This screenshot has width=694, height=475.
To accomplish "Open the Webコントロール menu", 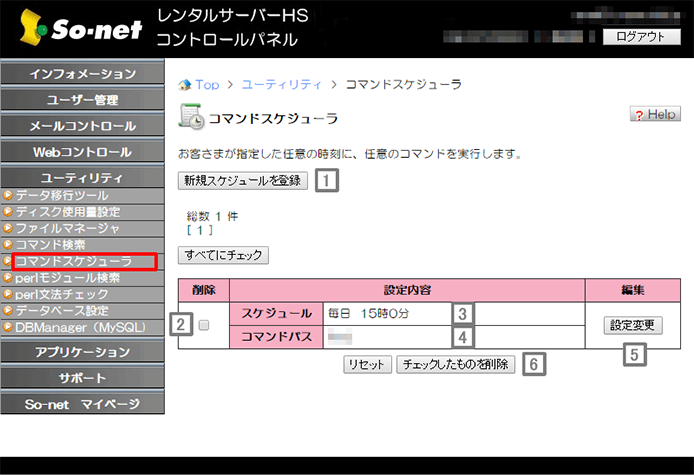I will (x=82, y=152).
